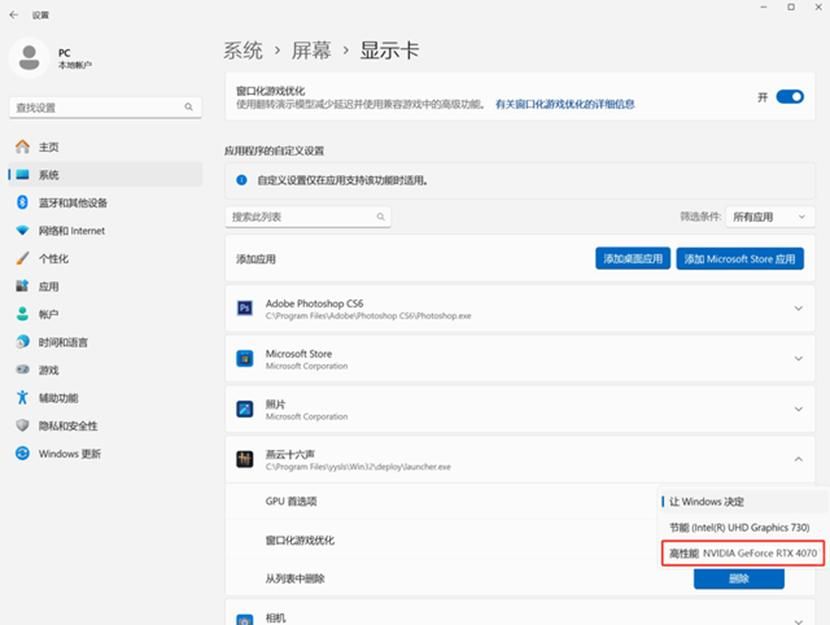Select 让 Windows 决定 option
The height and width of the screenshot is (625, 830).
[743, 501]
